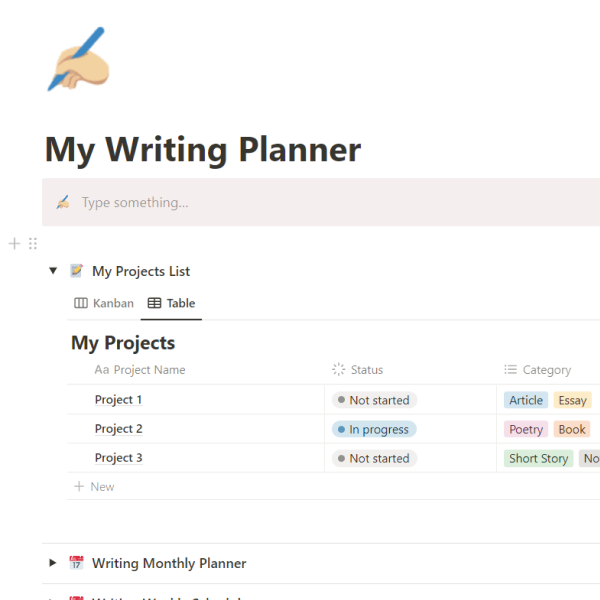
Task: Click the Article category tag
Action: (526, 400)
